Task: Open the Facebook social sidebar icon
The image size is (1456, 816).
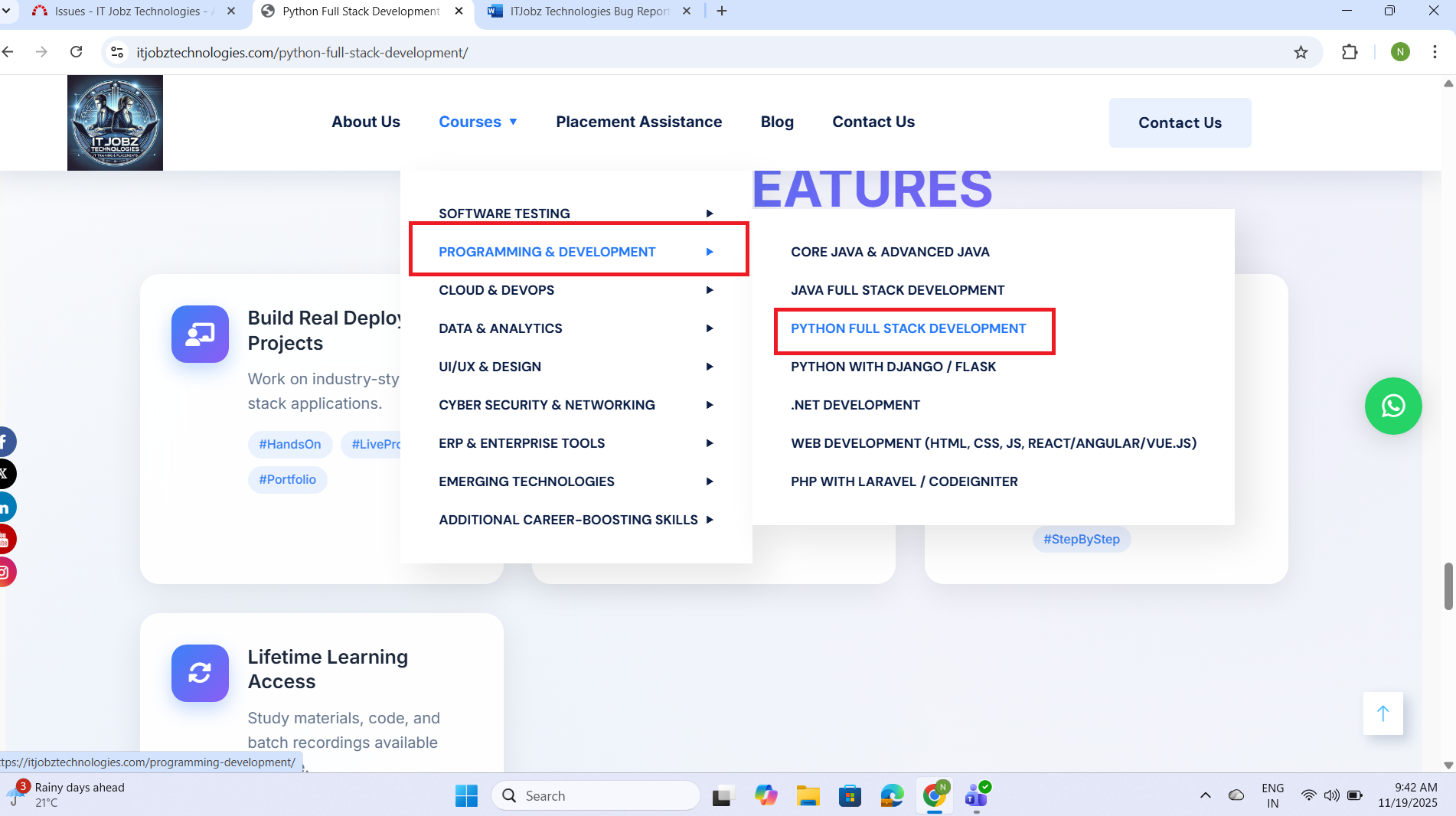Action: (6, 442)
